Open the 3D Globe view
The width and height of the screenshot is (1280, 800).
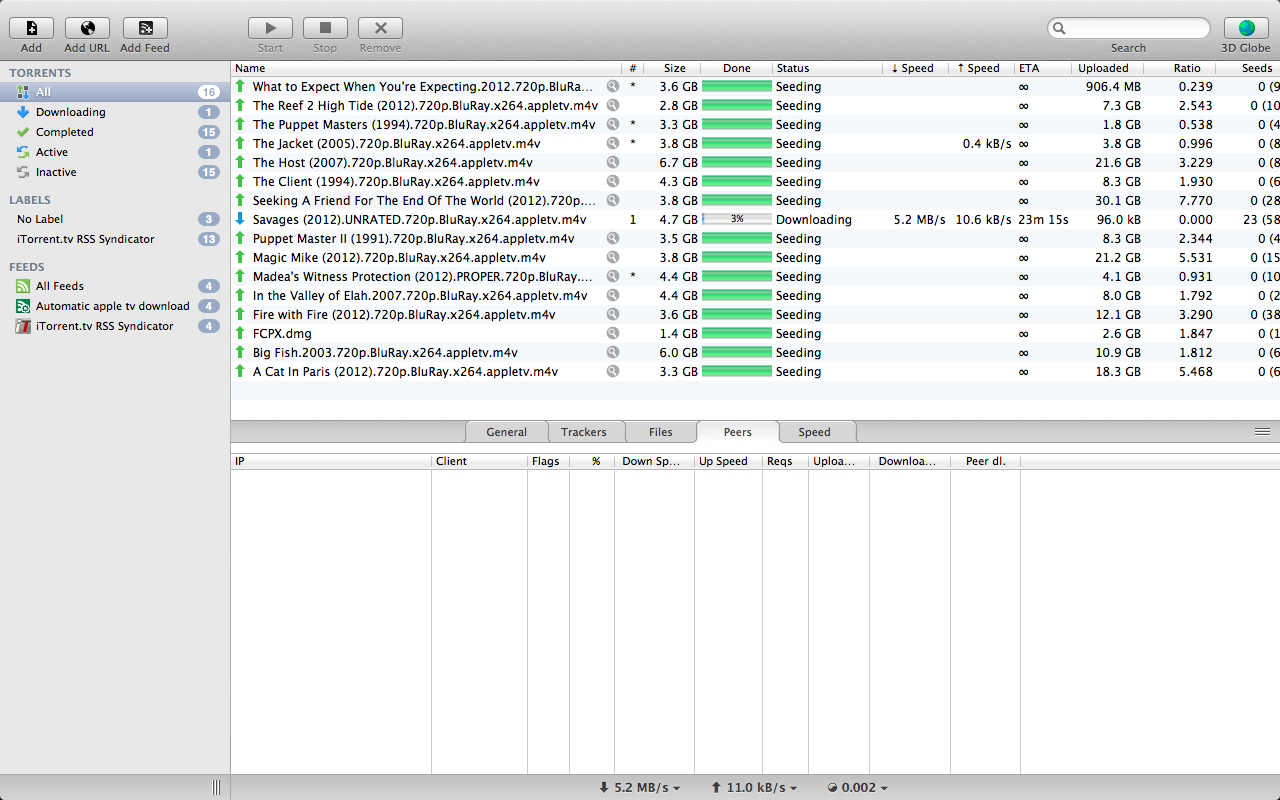point(1246,28)
